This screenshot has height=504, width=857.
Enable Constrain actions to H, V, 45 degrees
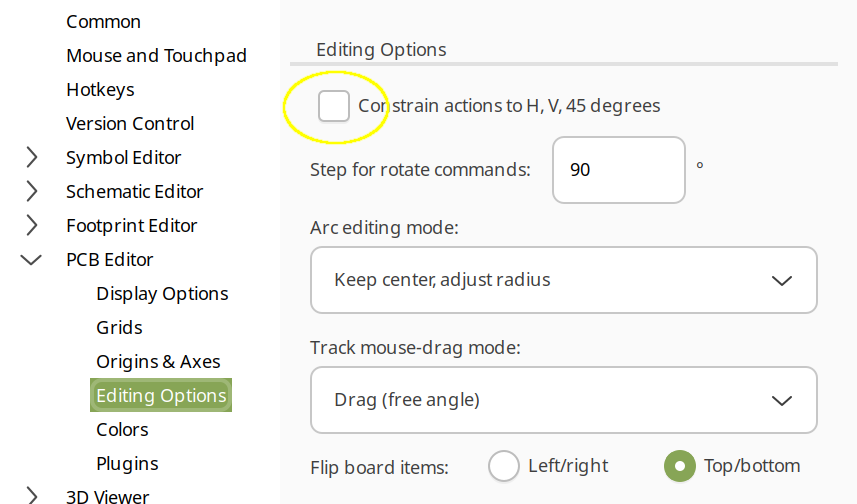click(334, 105)
